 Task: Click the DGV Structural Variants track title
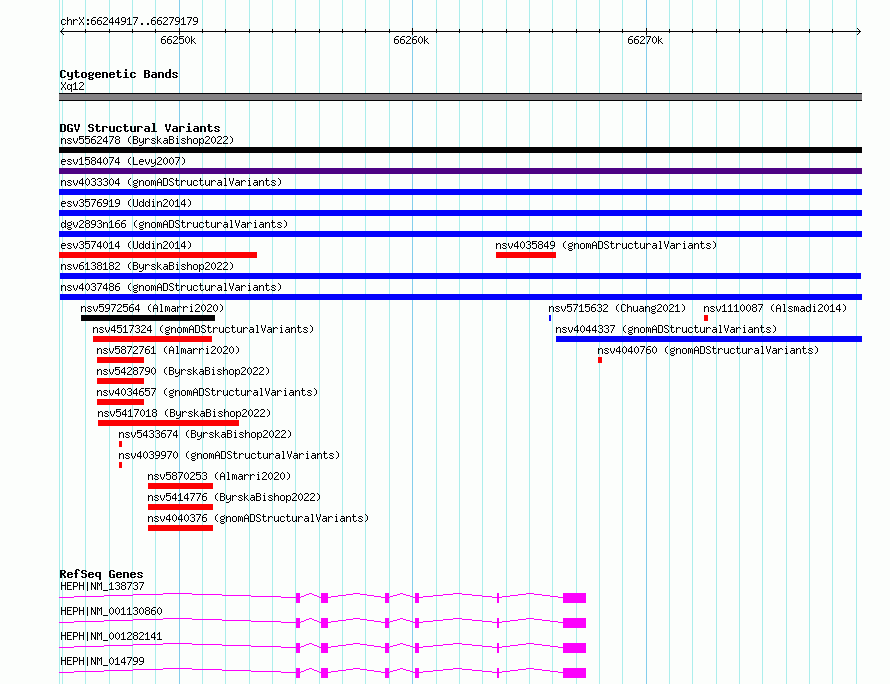click(x=140, y=128)
